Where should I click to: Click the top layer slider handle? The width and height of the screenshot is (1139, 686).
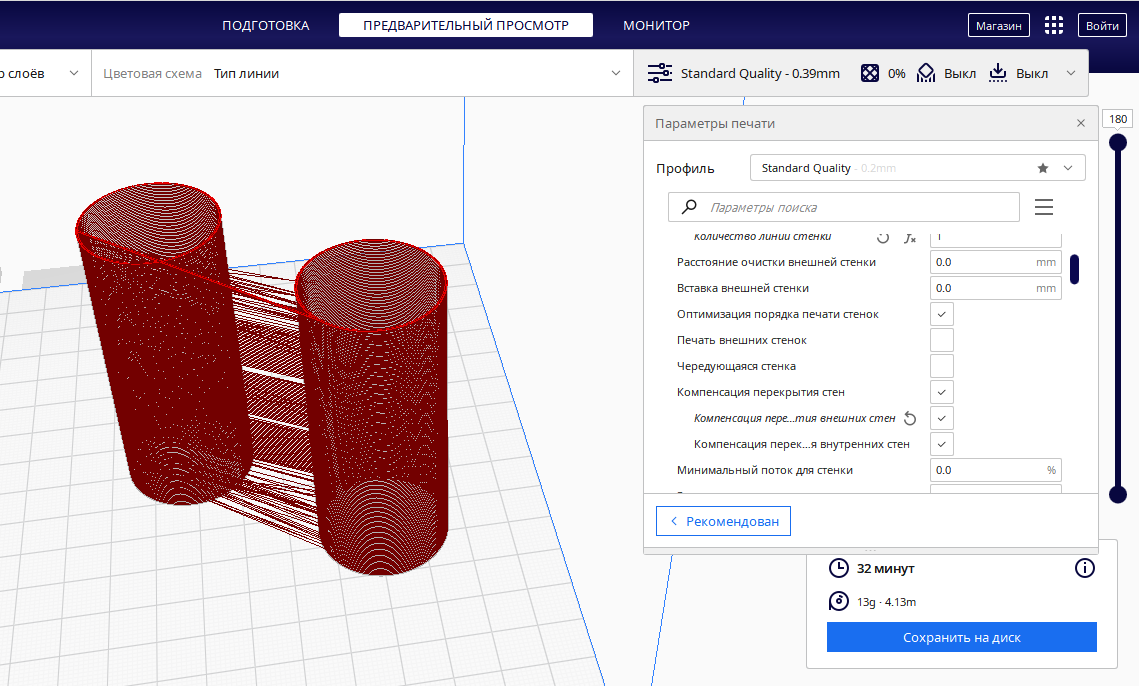pos(1118,143)
